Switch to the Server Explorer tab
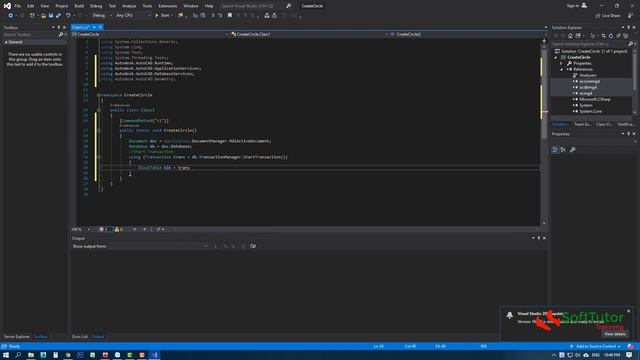 pyautogui.click(x=16, y=337)
